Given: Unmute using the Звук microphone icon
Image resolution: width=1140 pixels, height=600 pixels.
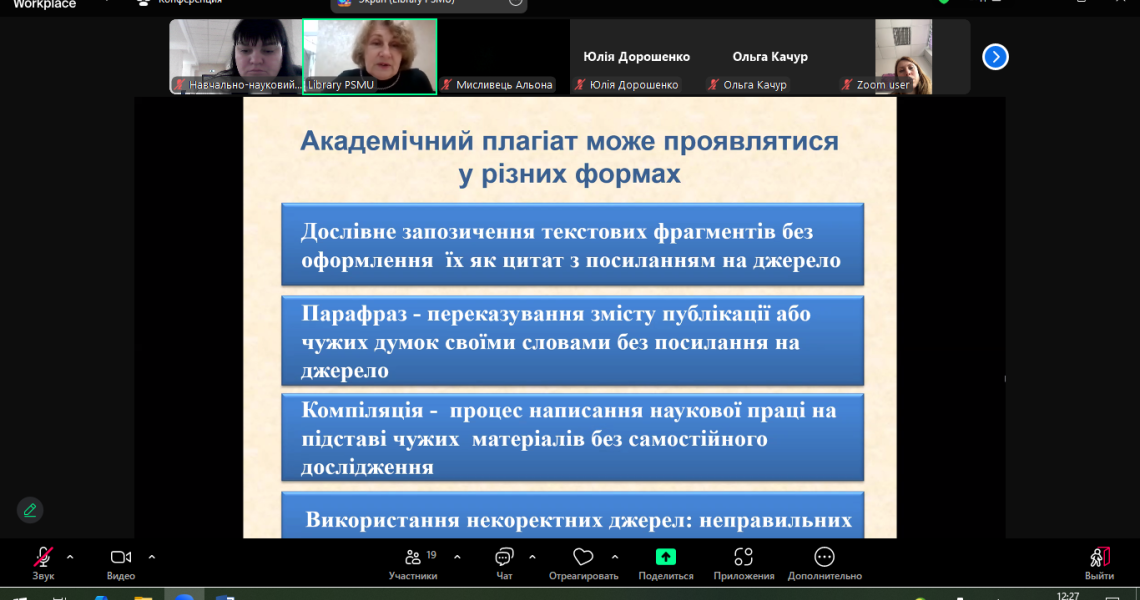Looking at the screenshot, I should [43, 558].
